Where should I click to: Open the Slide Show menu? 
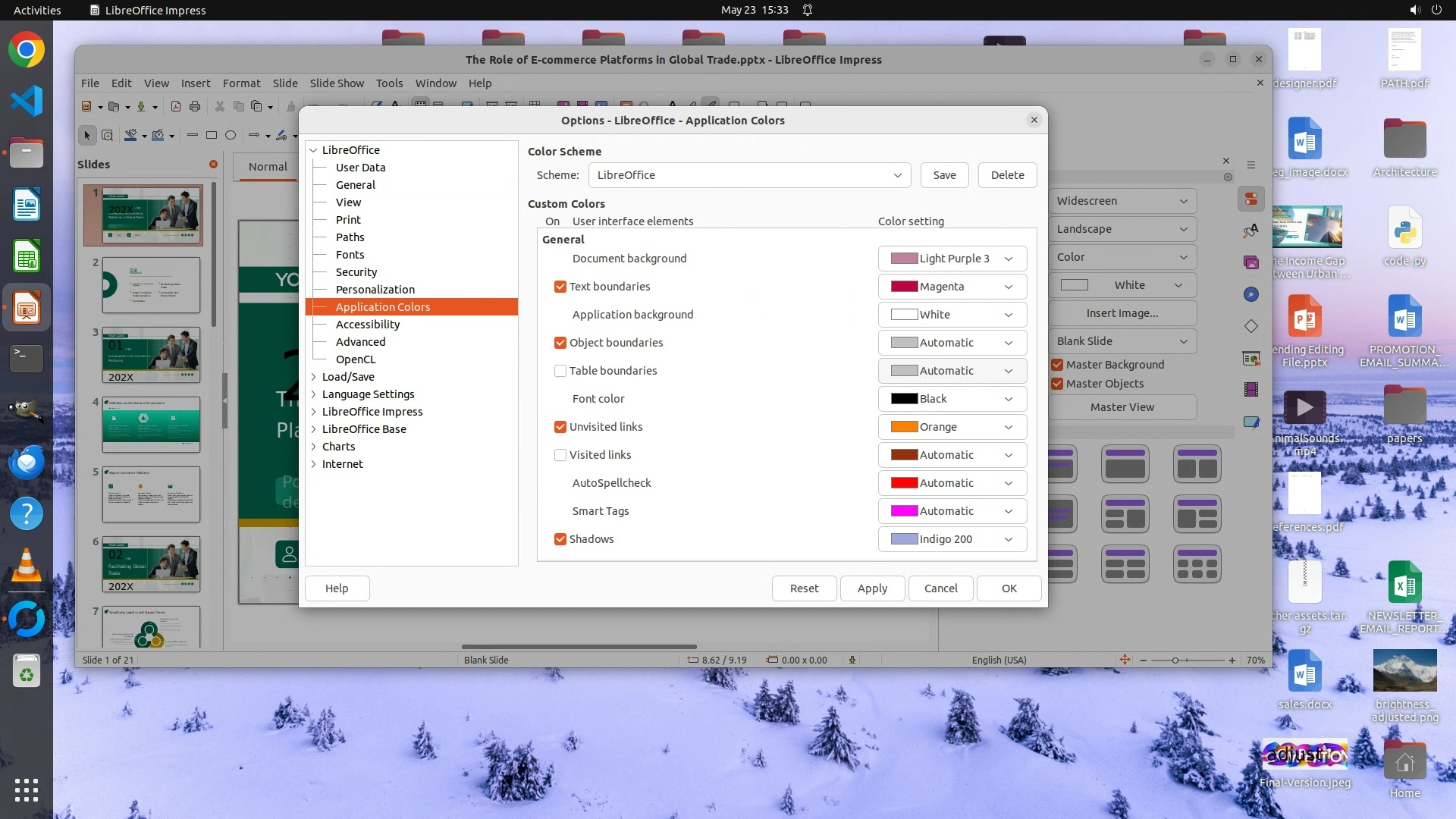click(x=336, y=83)
